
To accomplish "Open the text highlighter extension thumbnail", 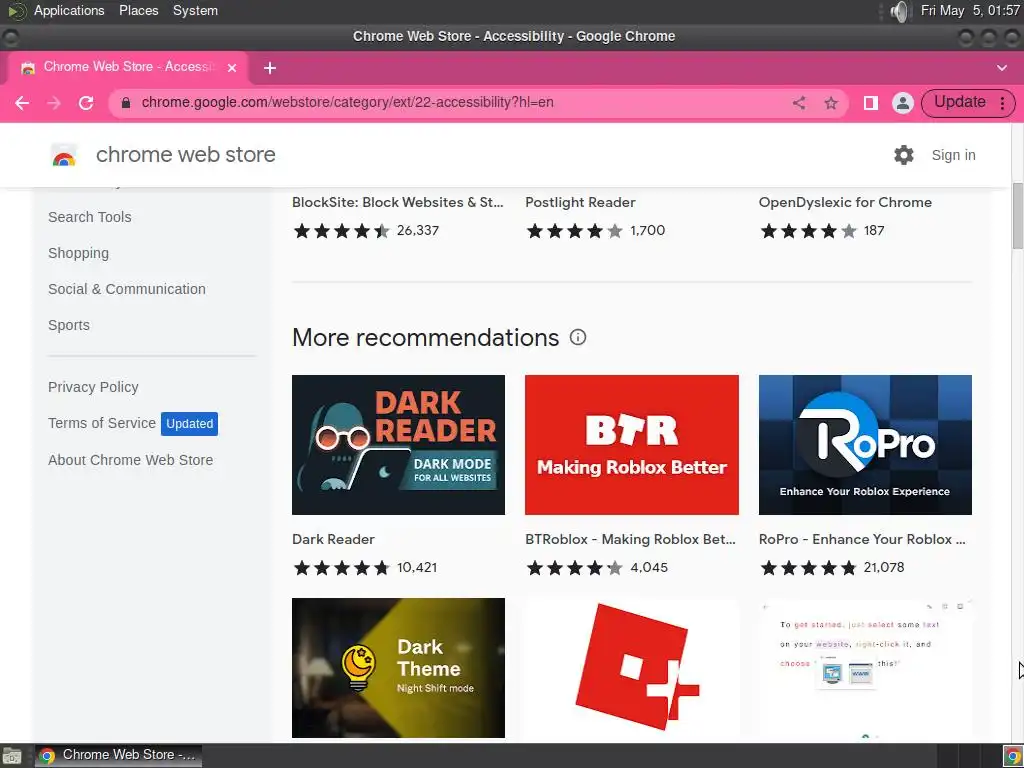I will pyautogui.click(x=865, y=667).
